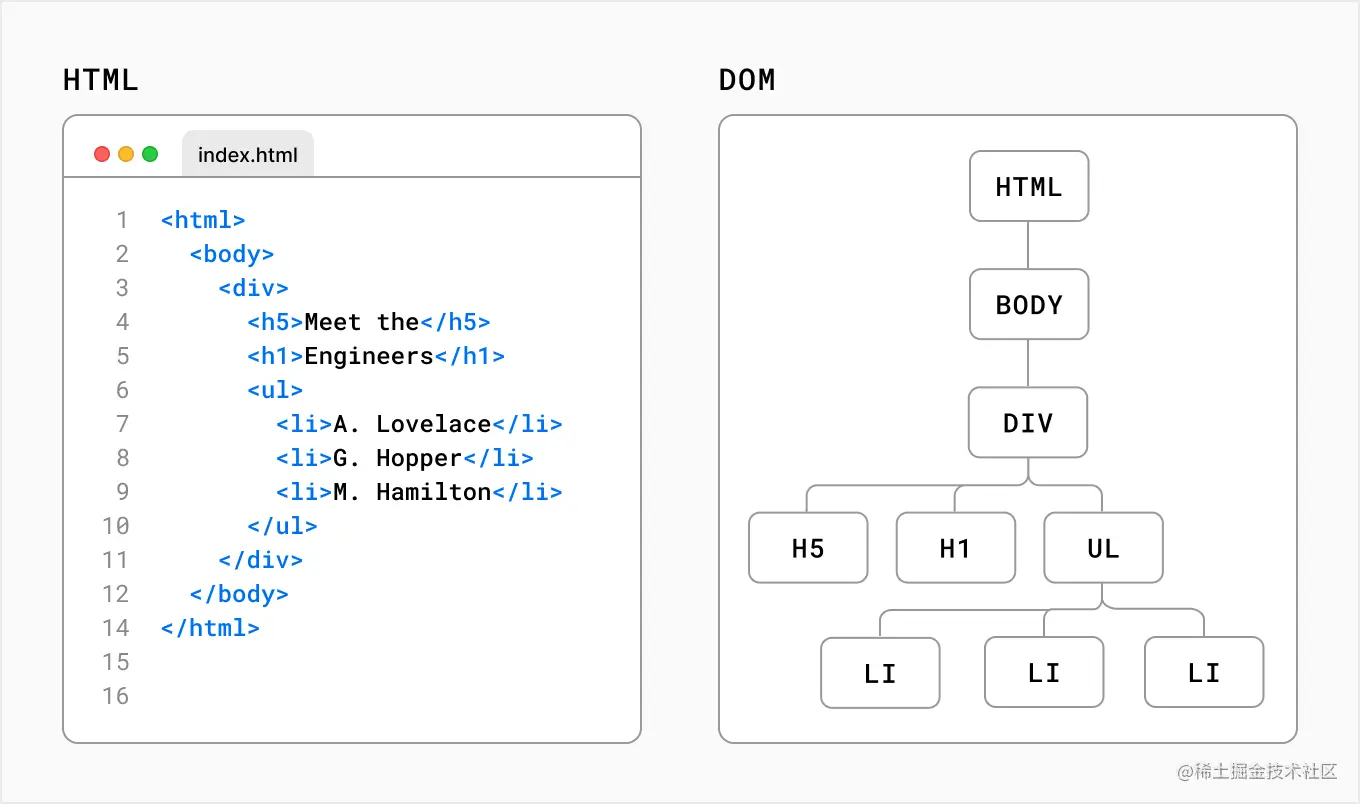Screen dimensions: 1360x804
Task: Select the UL node in the DOM tree
Action: pyautogui.click(x=1104, y=548)
